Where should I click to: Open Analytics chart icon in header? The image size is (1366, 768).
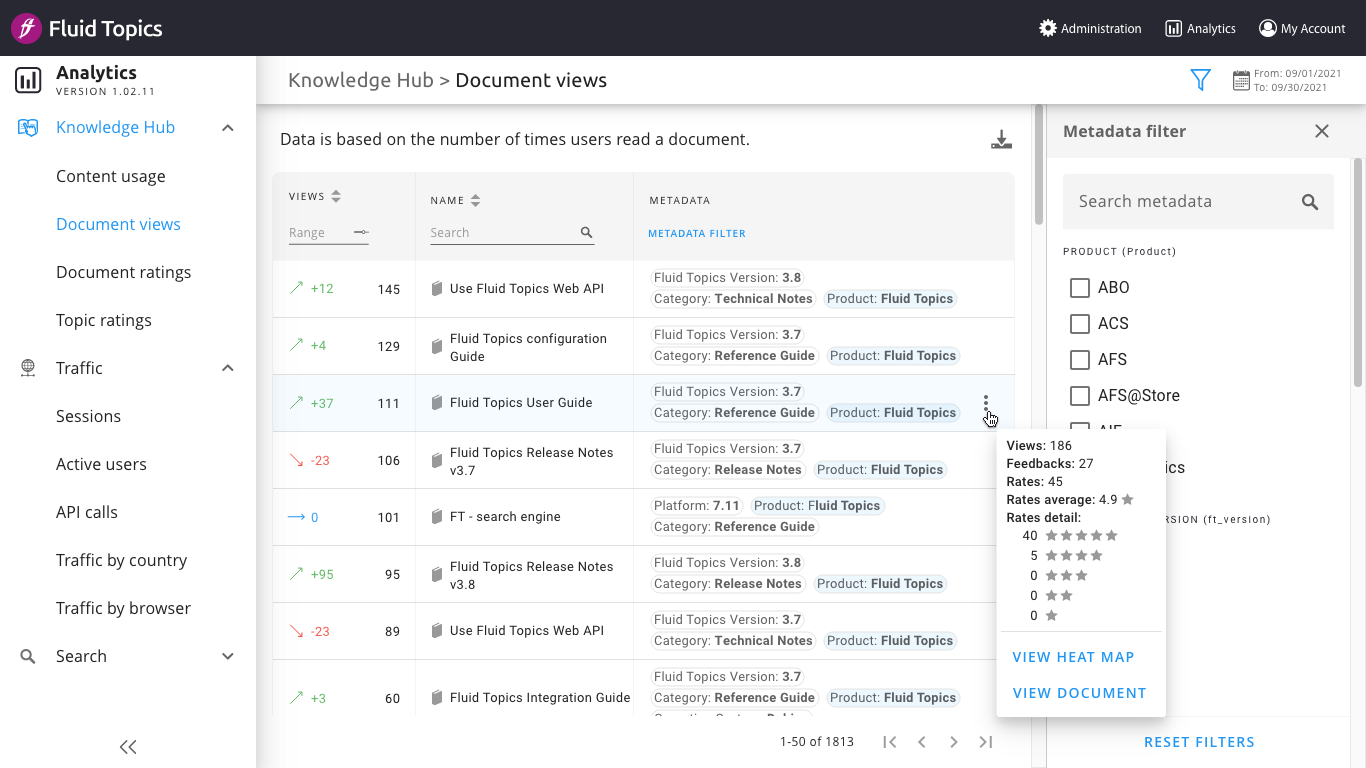pyautogui.click(x=1174, y=28)
